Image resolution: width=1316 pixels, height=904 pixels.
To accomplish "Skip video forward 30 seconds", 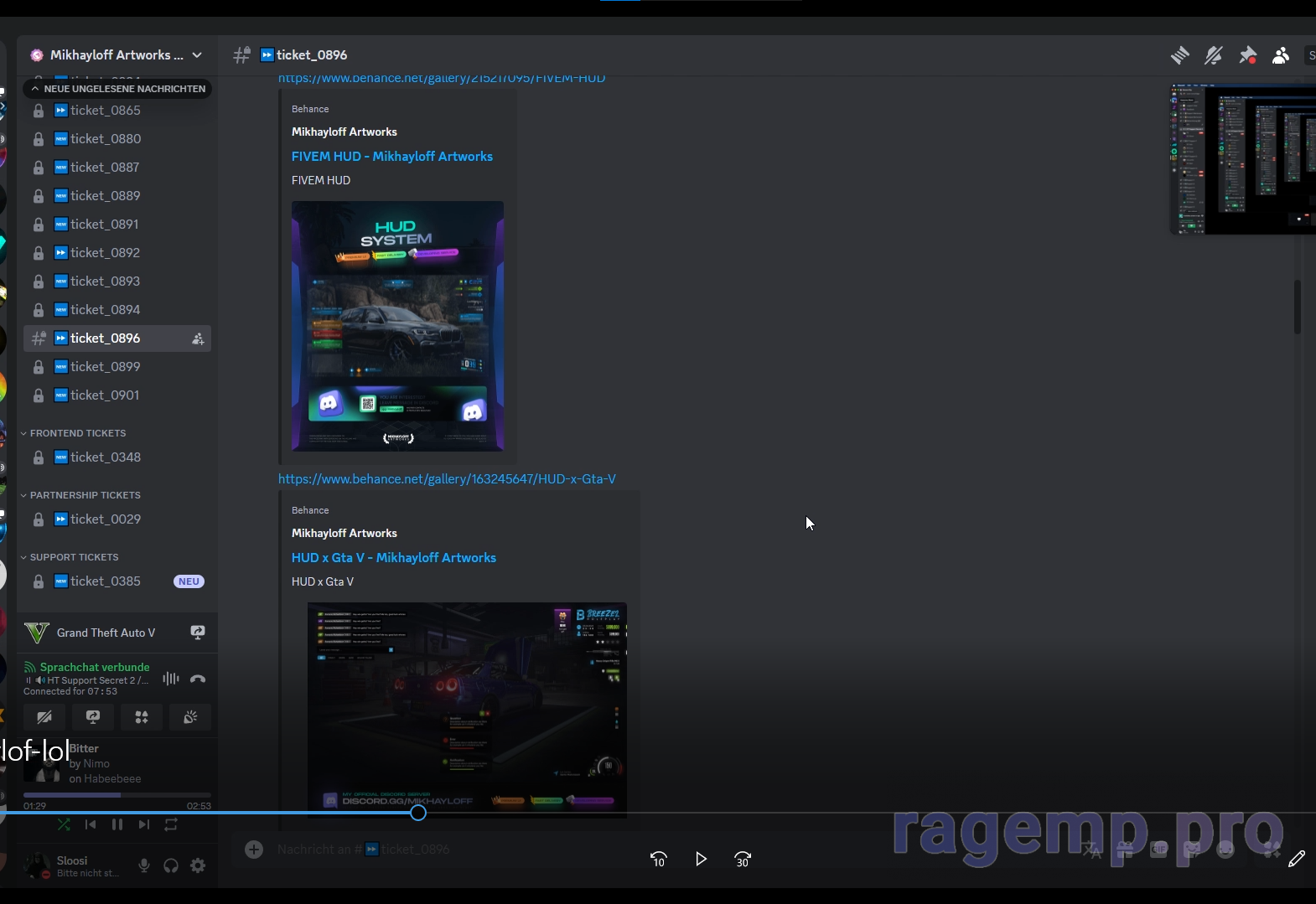I will pos(743,859).
